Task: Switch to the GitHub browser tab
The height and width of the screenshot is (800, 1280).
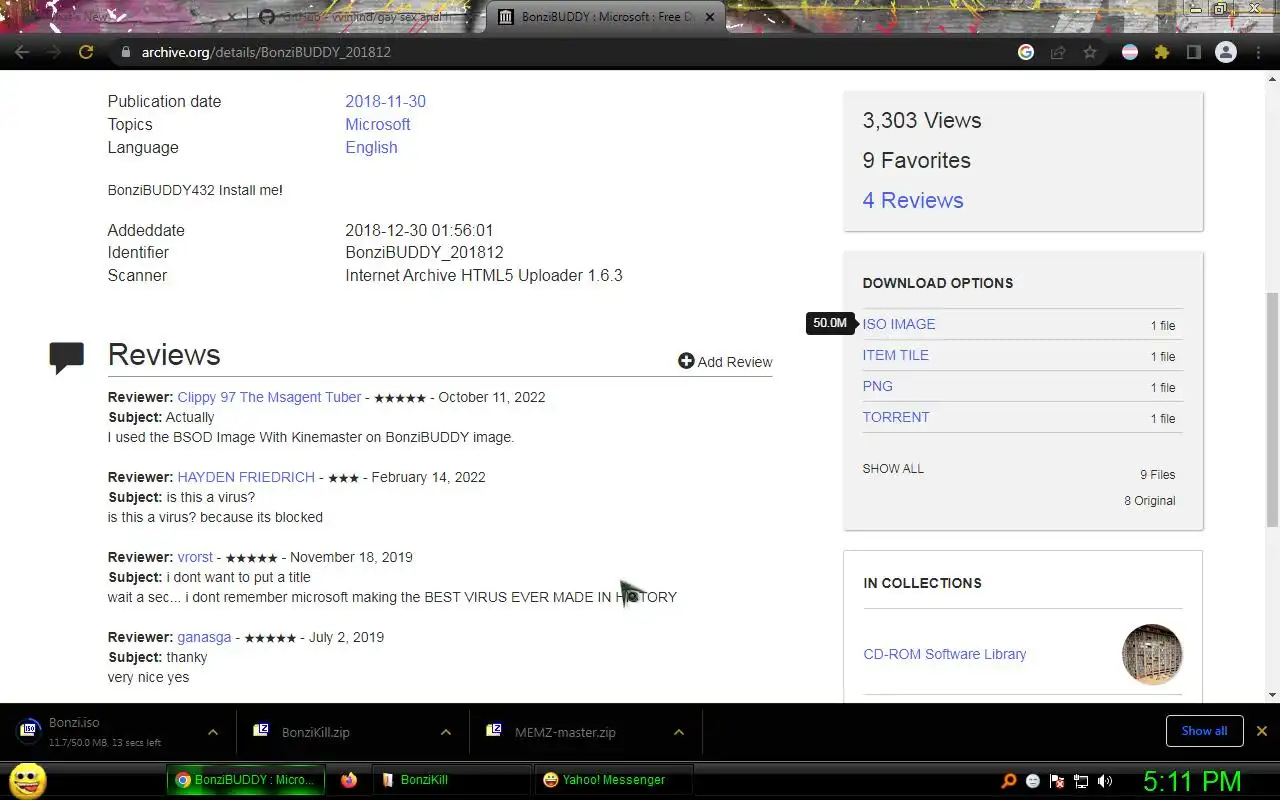Action: pyautogui.click(x=365, y=17)
